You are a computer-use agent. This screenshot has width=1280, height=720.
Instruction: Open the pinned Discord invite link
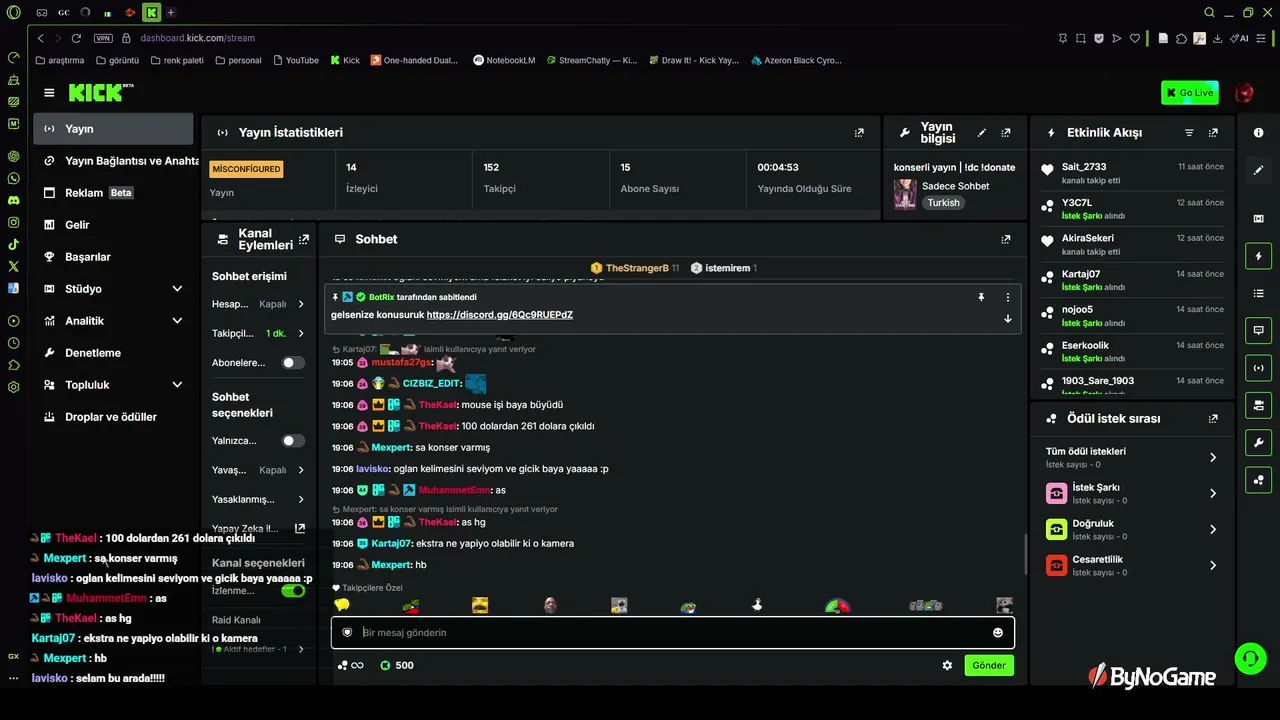point(500,315)
